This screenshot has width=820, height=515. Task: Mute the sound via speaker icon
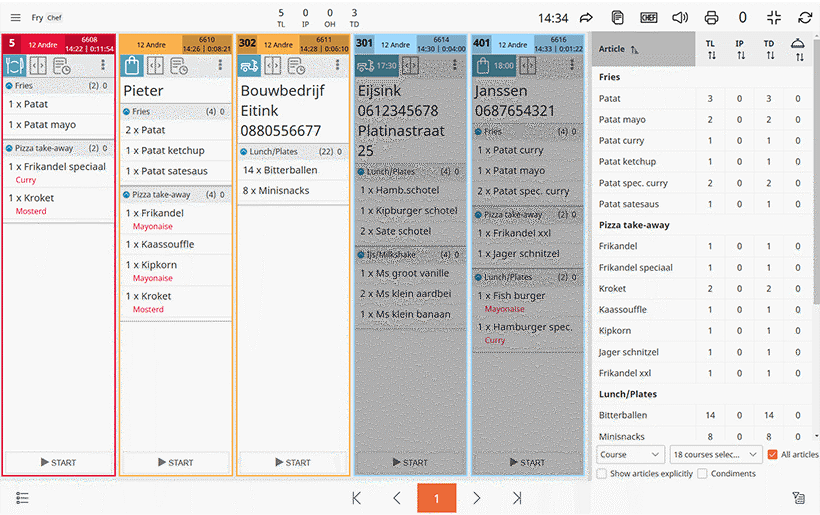(x=680, y=17)
